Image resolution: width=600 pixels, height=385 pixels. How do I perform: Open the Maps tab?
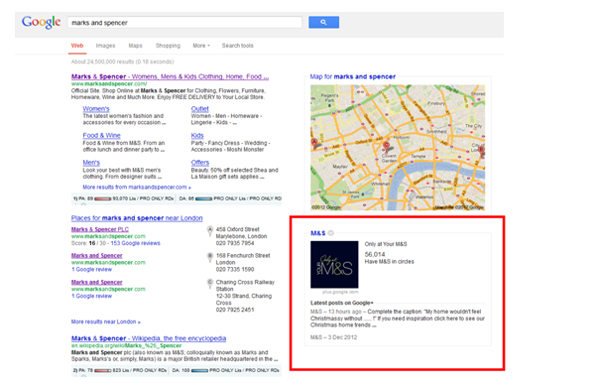click(x=135, y=46)
